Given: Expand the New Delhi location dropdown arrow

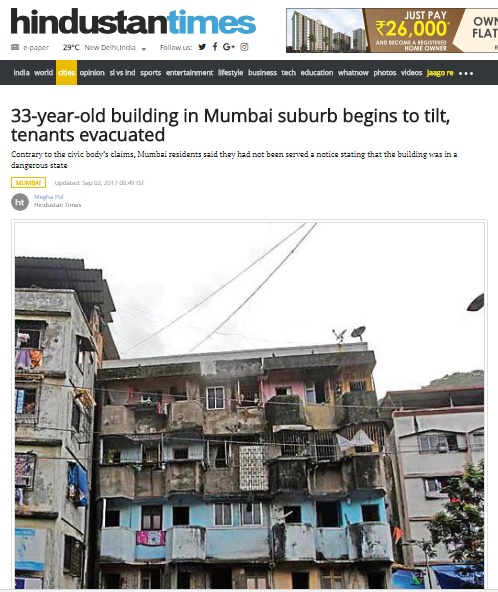Looking at the screenshot, I should (144, 49).
